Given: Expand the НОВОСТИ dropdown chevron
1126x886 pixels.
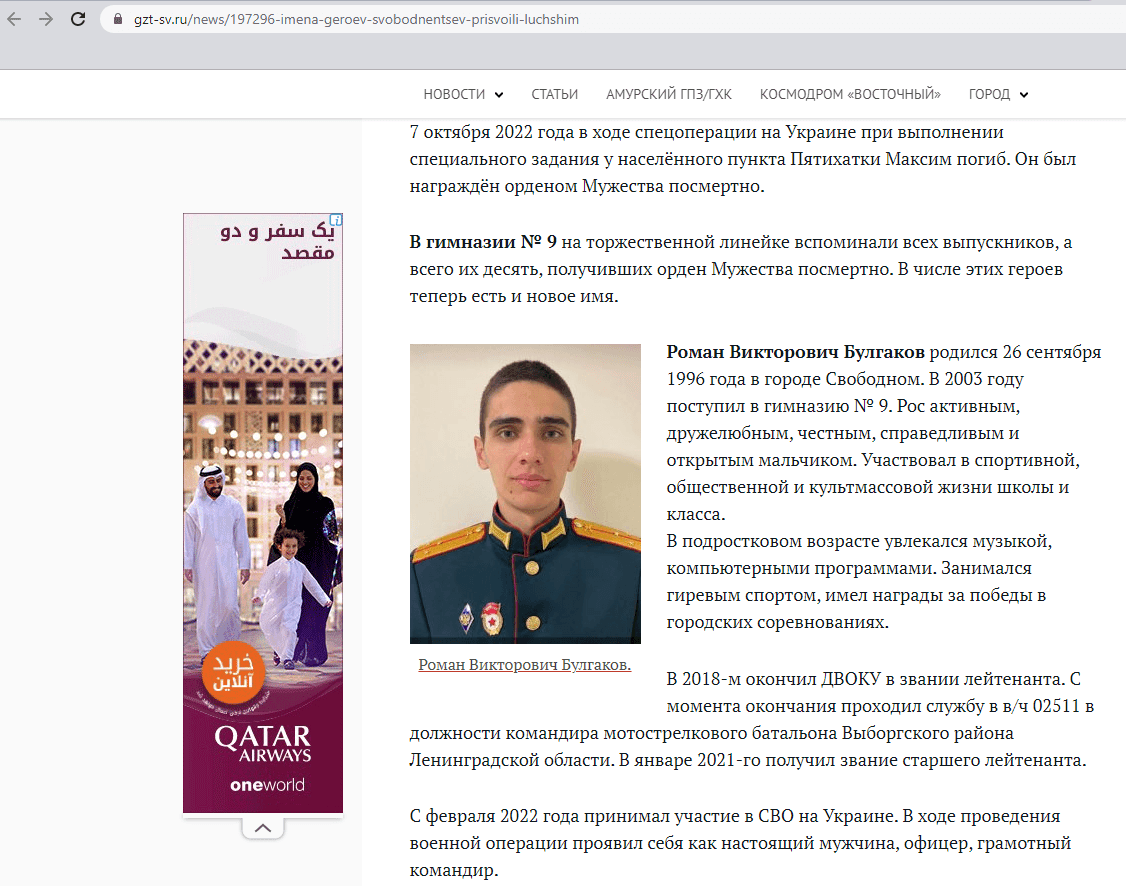Looking at the screenshot, I should click(498, 95).
